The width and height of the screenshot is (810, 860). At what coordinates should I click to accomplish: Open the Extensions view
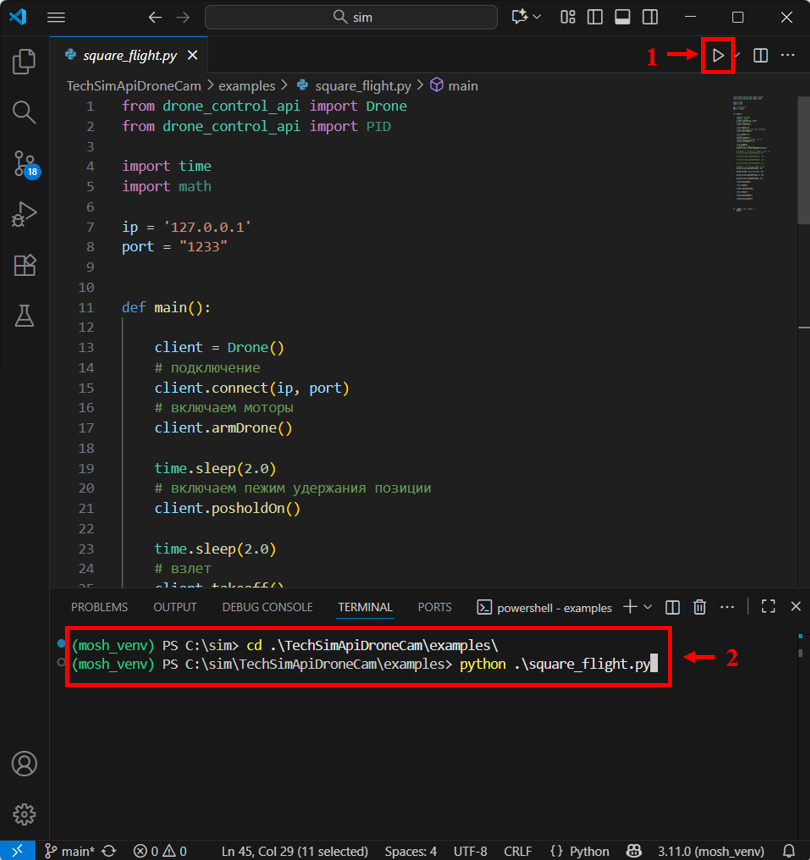[x=24, y=265]
